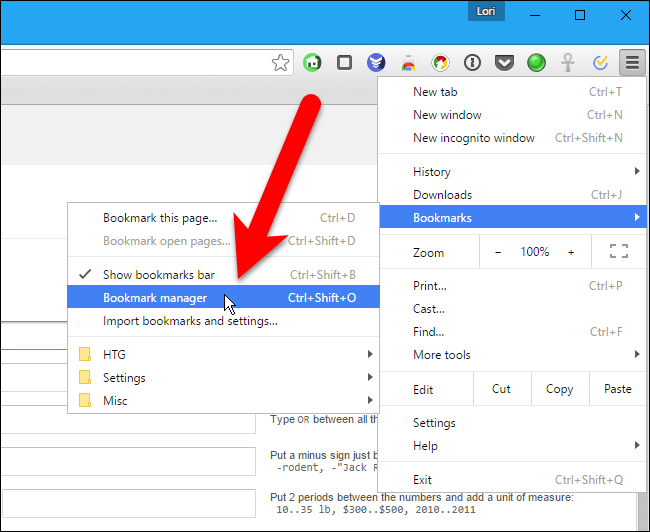The height and width of the screenshot is (532, 650).
Task: Click the bookmark star in the address bar
Action: click(281, 63)
